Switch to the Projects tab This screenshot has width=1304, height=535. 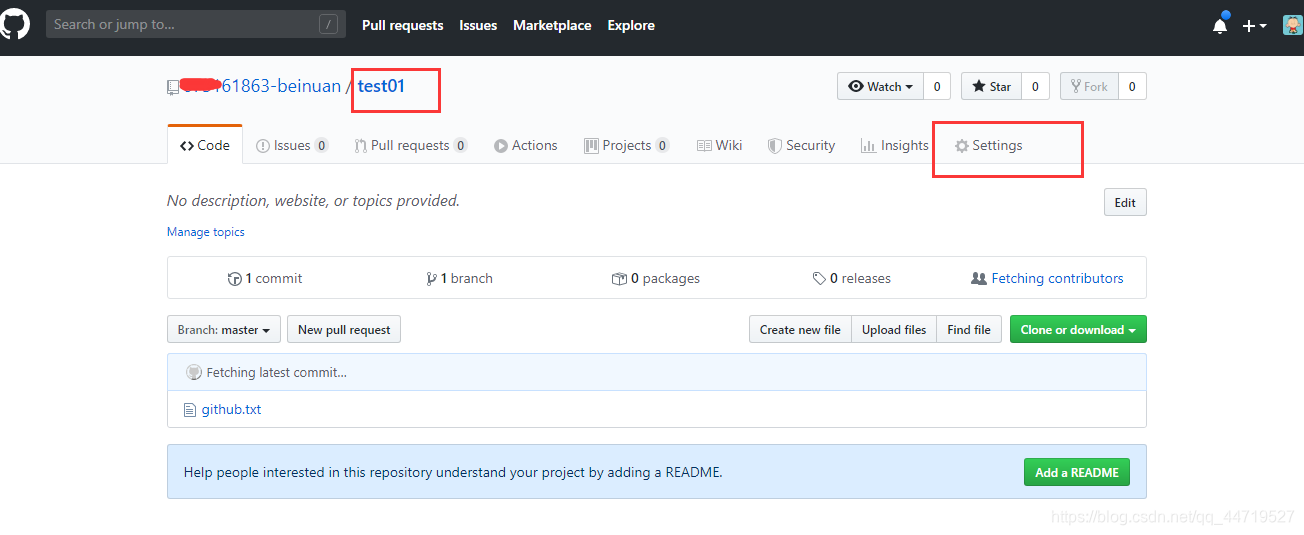click(x=627, y=145)
